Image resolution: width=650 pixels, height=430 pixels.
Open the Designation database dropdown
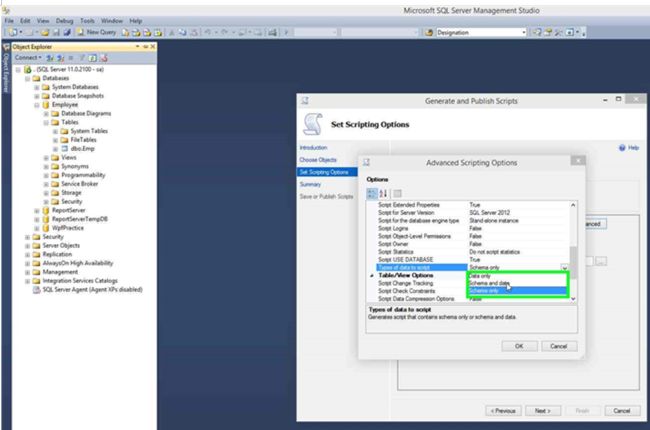(523, 32)
